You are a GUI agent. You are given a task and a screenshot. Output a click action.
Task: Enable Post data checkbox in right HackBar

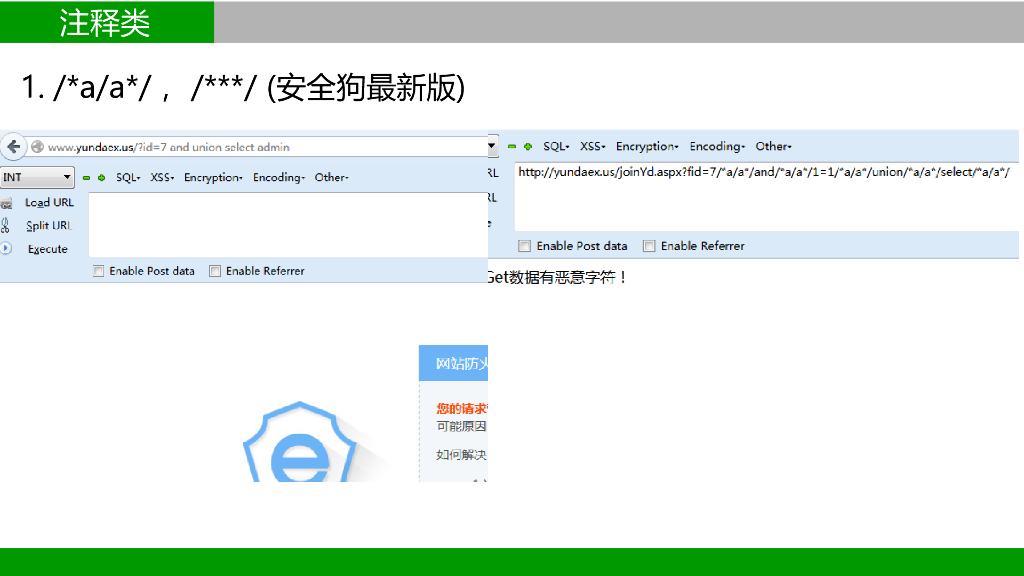tap(524, 246)
